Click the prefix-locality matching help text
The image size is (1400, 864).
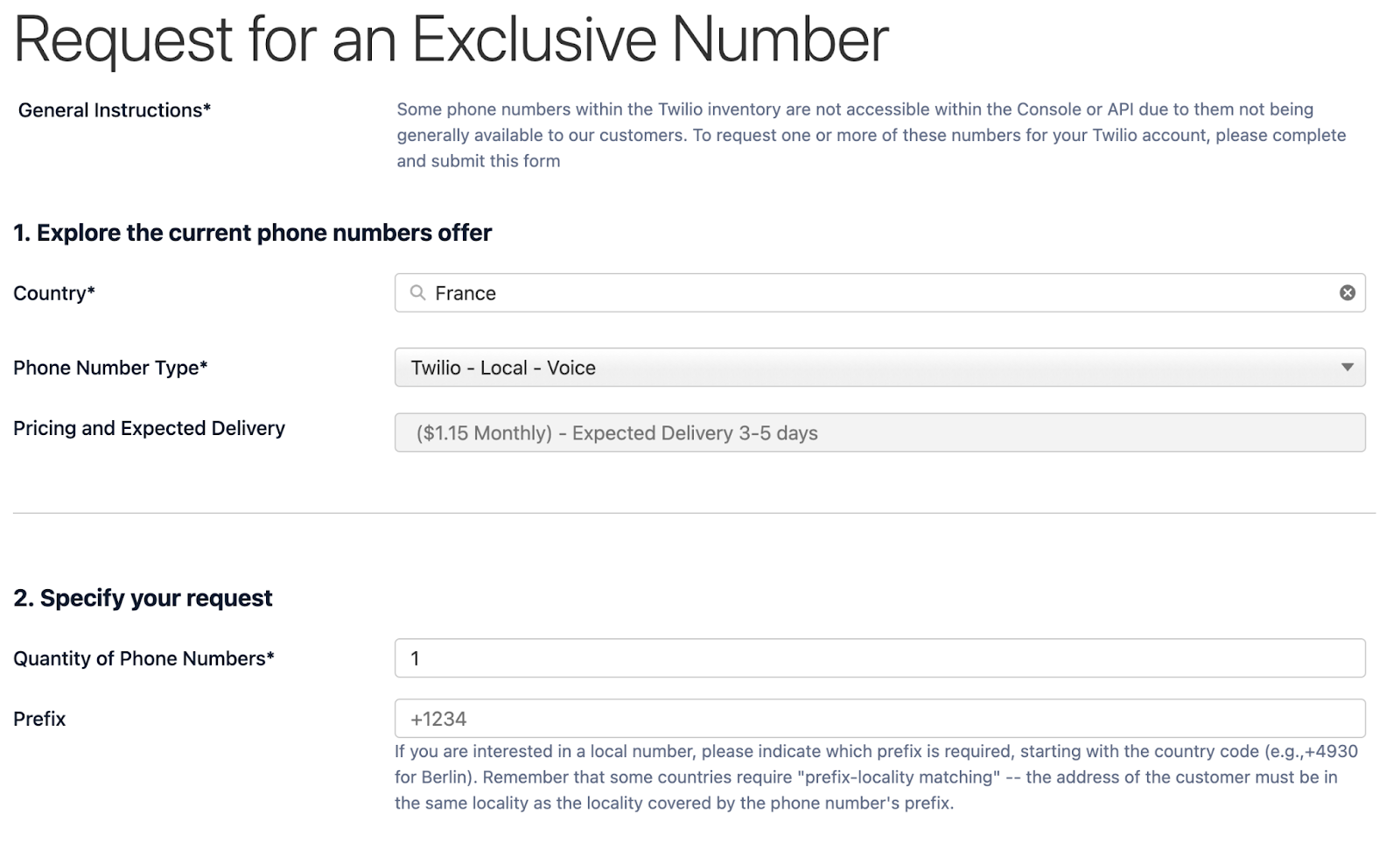876,777
